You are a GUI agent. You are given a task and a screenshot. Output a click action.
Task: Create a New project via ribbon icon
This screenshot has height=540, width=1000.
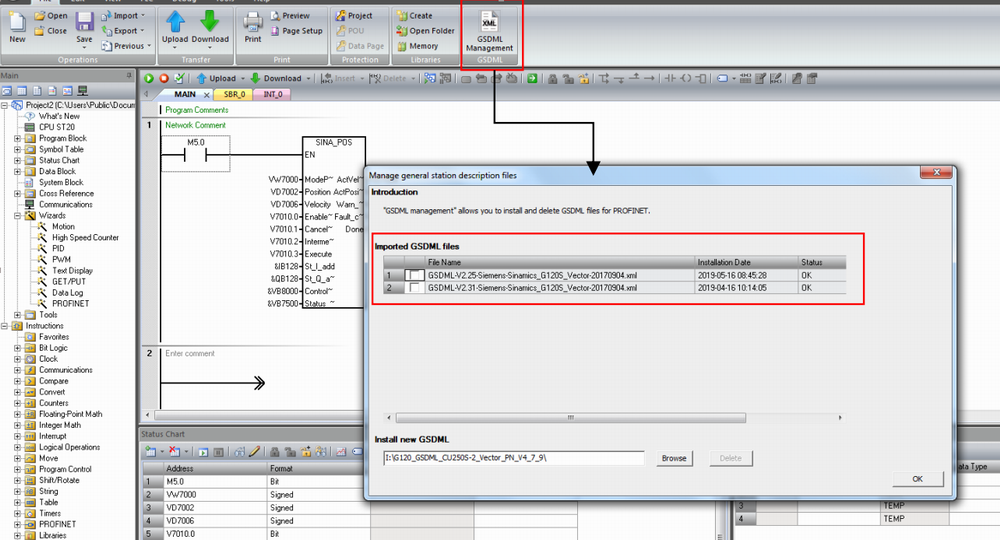click(17, 25)
